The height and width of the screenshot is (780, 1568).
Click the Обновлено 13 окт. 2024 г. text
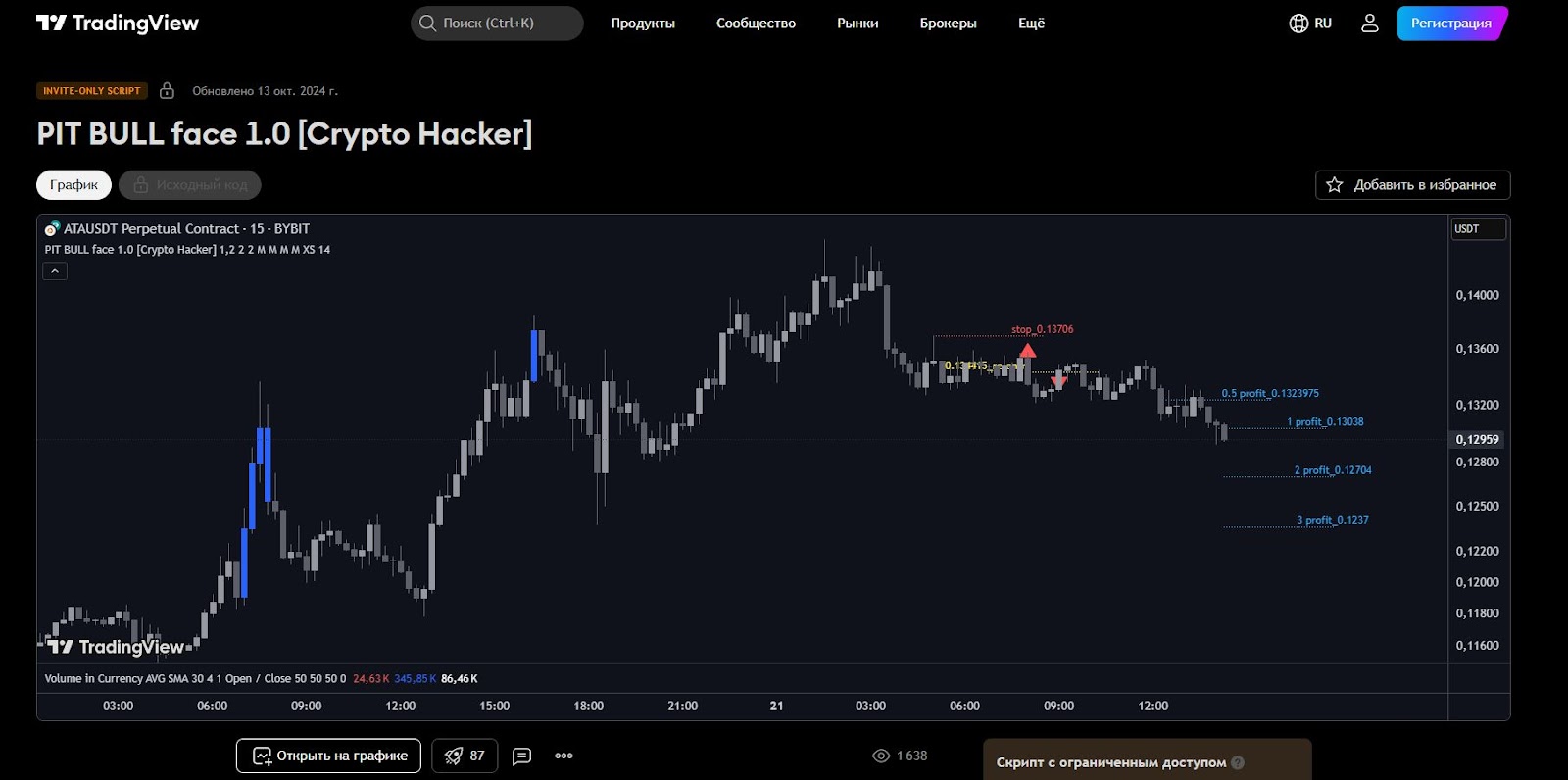click(265, 91)
